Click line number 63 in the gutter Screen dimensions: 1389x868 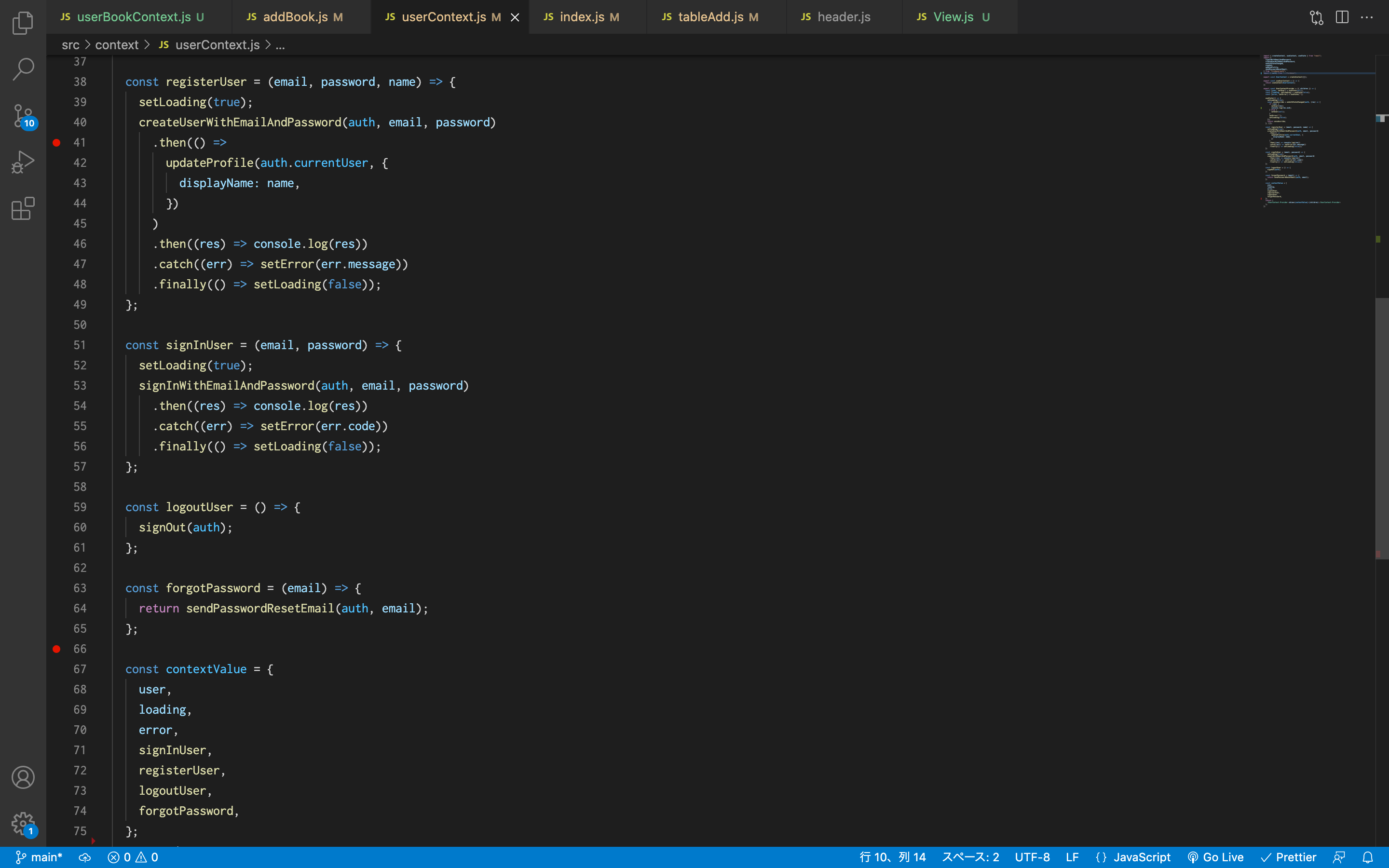80,588
